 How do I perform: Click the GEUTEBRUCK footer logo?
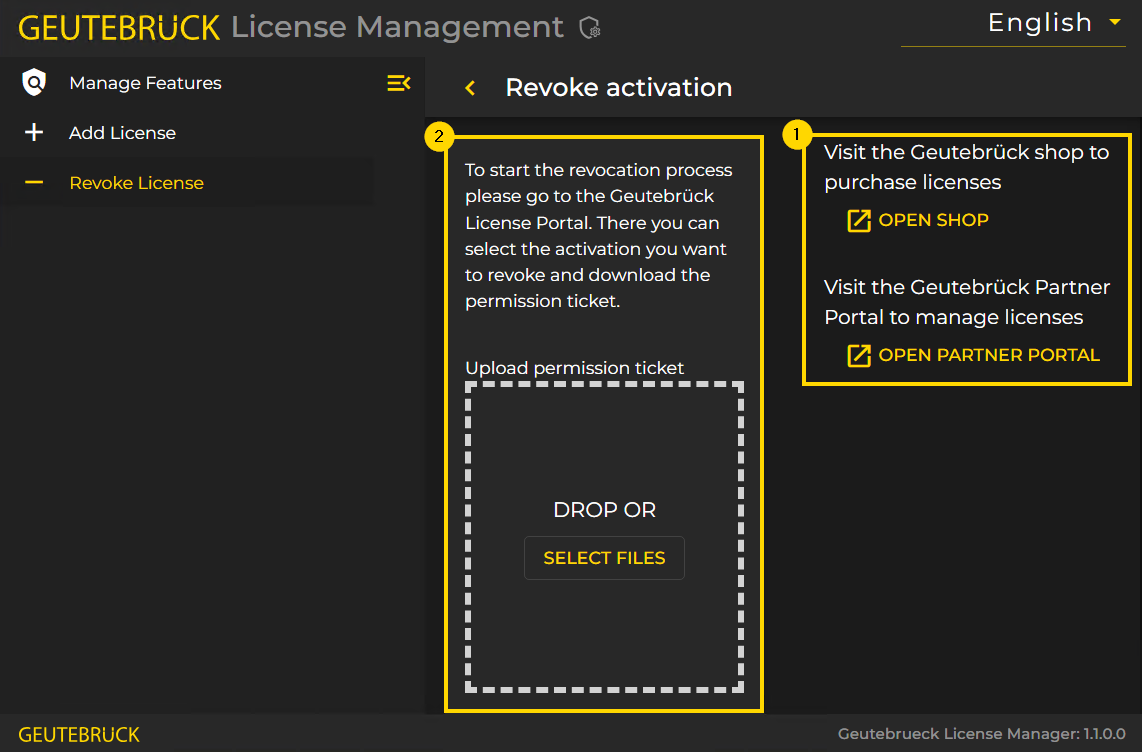coord(79,735)
